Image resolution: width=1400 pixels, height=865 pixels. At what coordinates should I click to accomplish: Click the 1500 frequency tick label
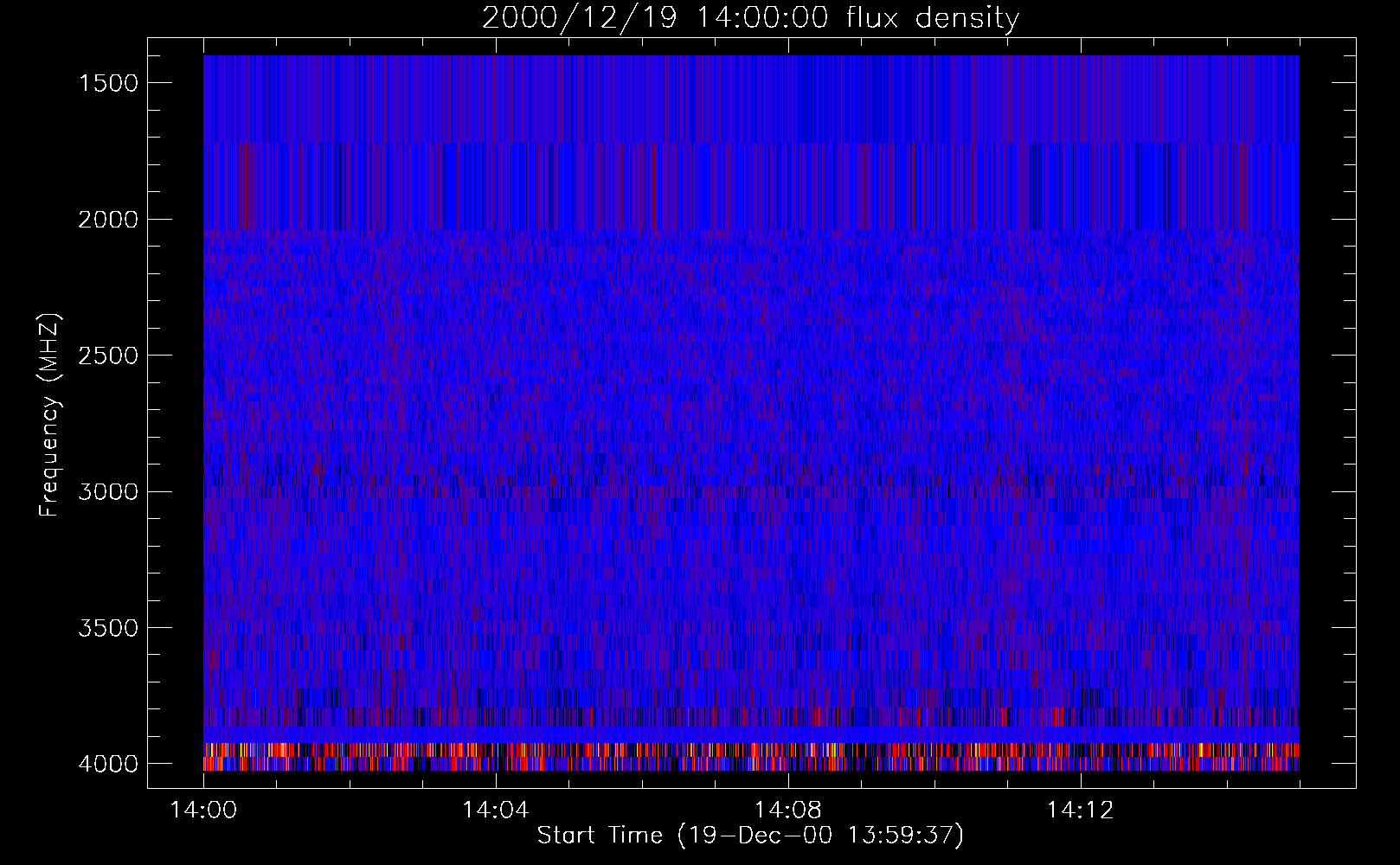click(108, 83)
